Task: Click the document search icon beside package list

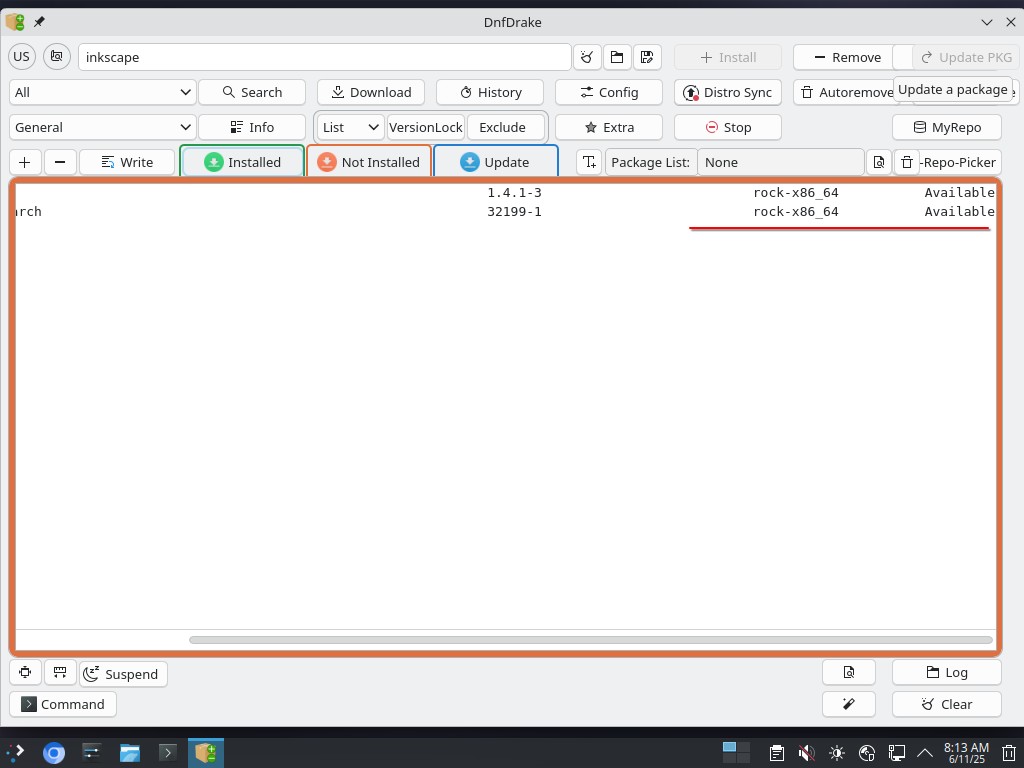Action: click(879, 162)
